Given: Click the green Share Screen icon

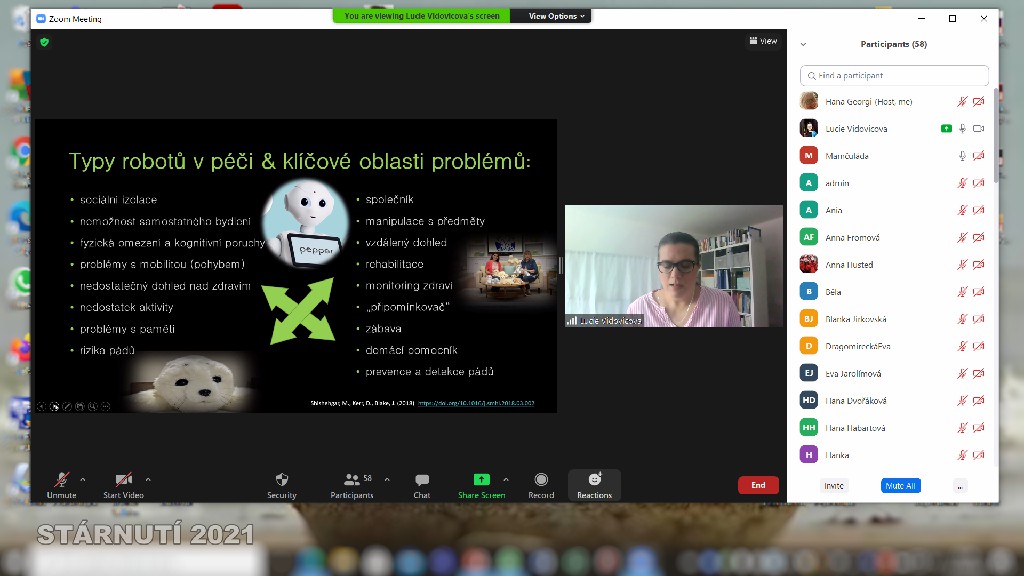Looking at the screenshot, I should click(x=481, y=480).
